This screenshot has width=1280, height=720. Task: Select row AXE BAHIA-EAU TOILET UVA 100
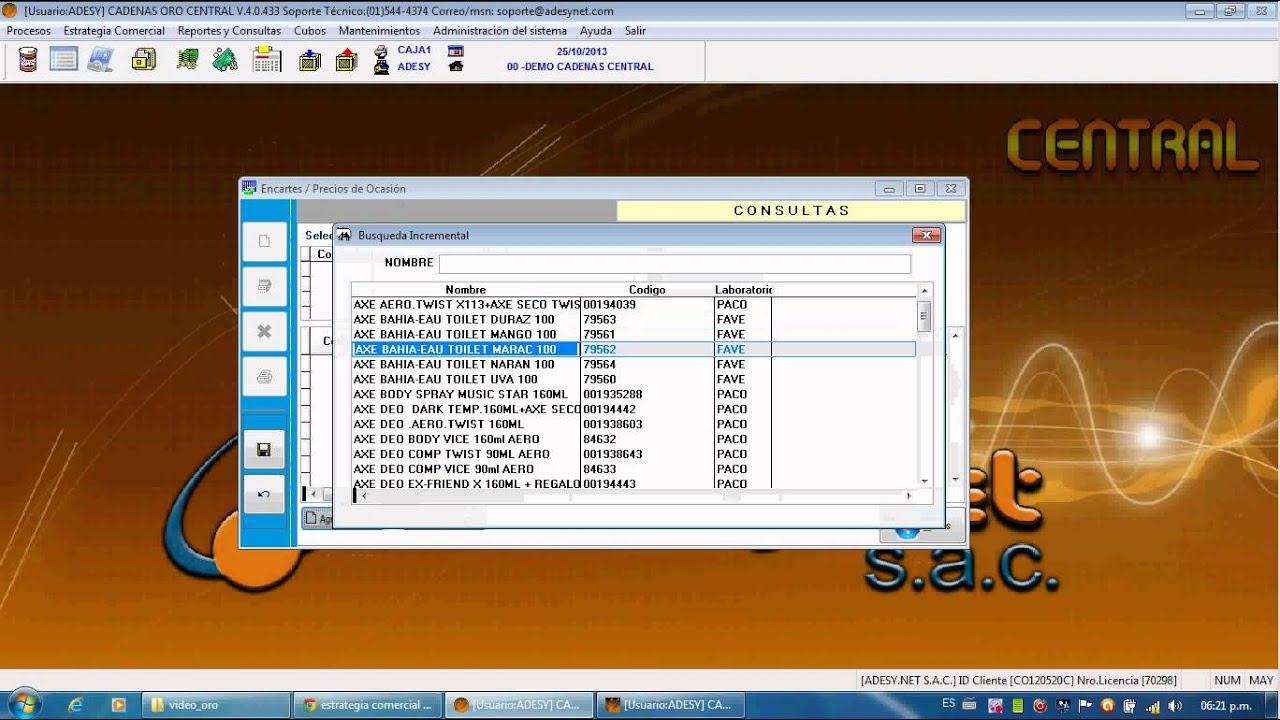(x=634, y=379)
